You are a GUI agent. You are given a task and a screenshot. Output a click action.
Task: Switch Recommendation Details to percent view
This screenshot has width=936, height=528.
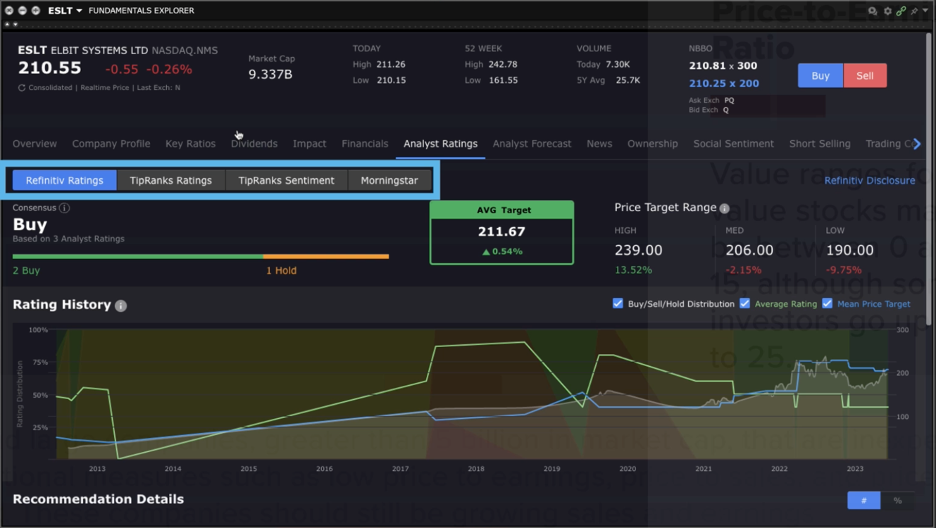click(x=897, y=500)
